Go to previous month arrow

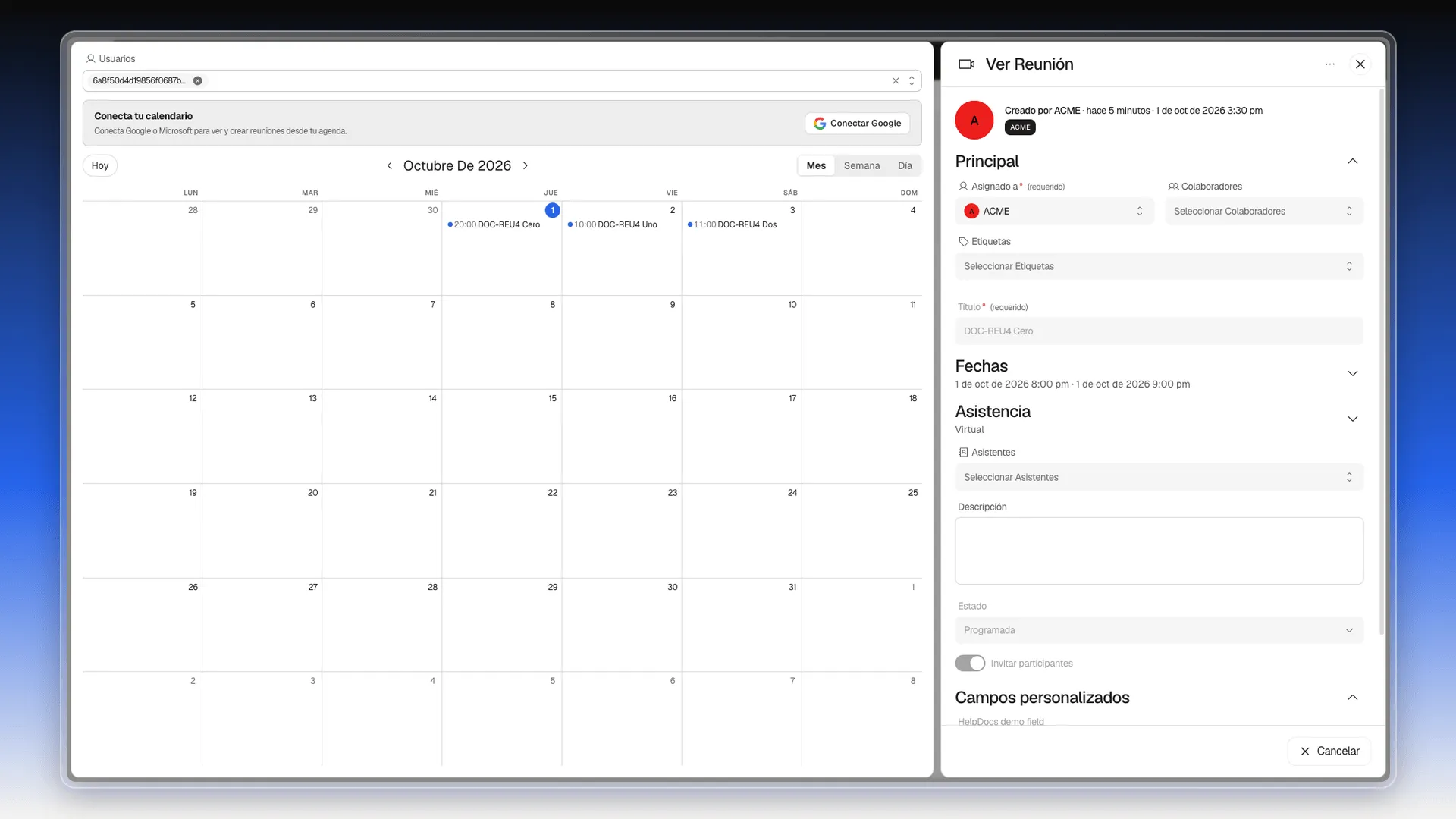tap(390, 165)
